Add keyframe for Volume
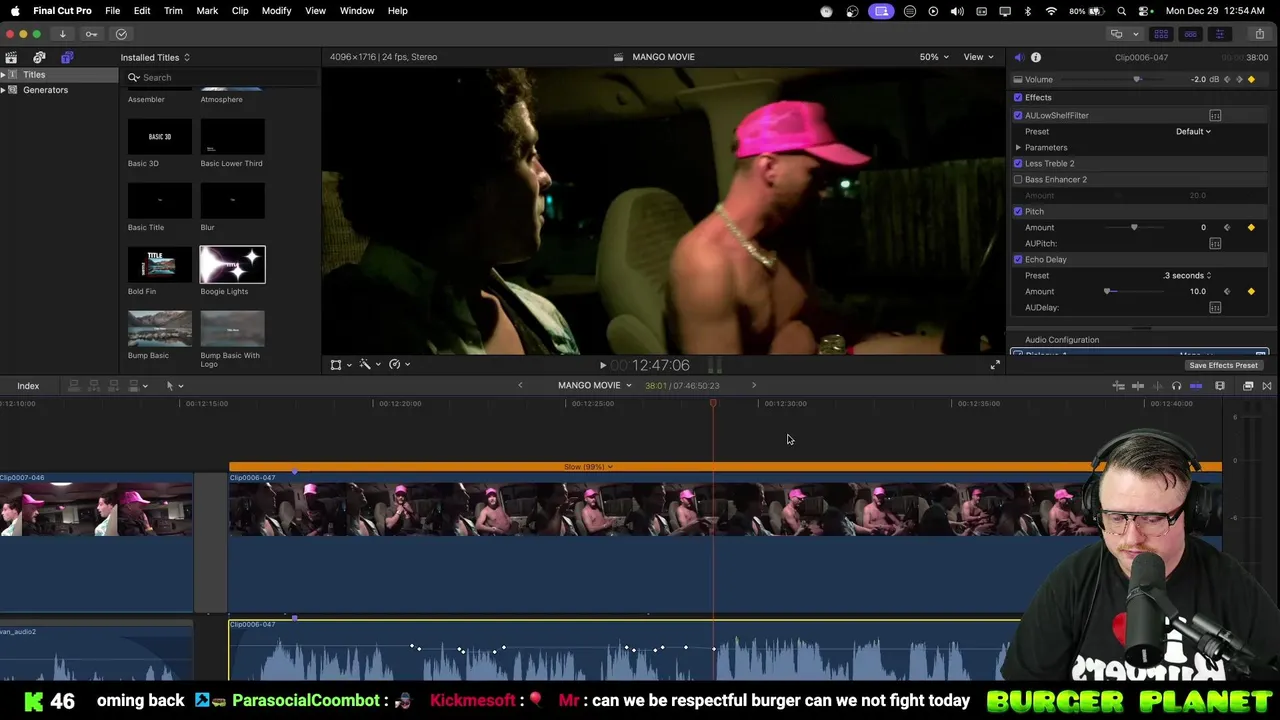The height and width of the screenshot is (720, 1280). coord(1251,79)
